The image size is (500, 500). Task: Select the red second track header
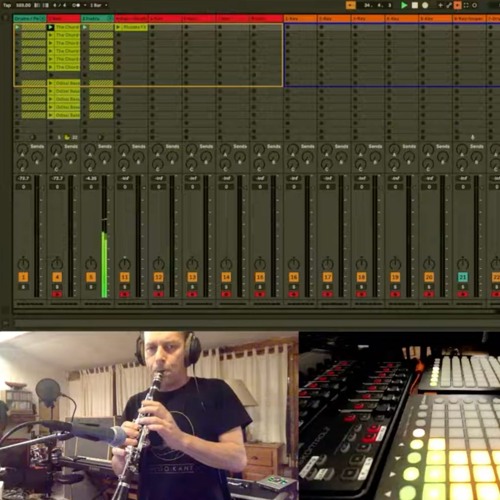64,18
